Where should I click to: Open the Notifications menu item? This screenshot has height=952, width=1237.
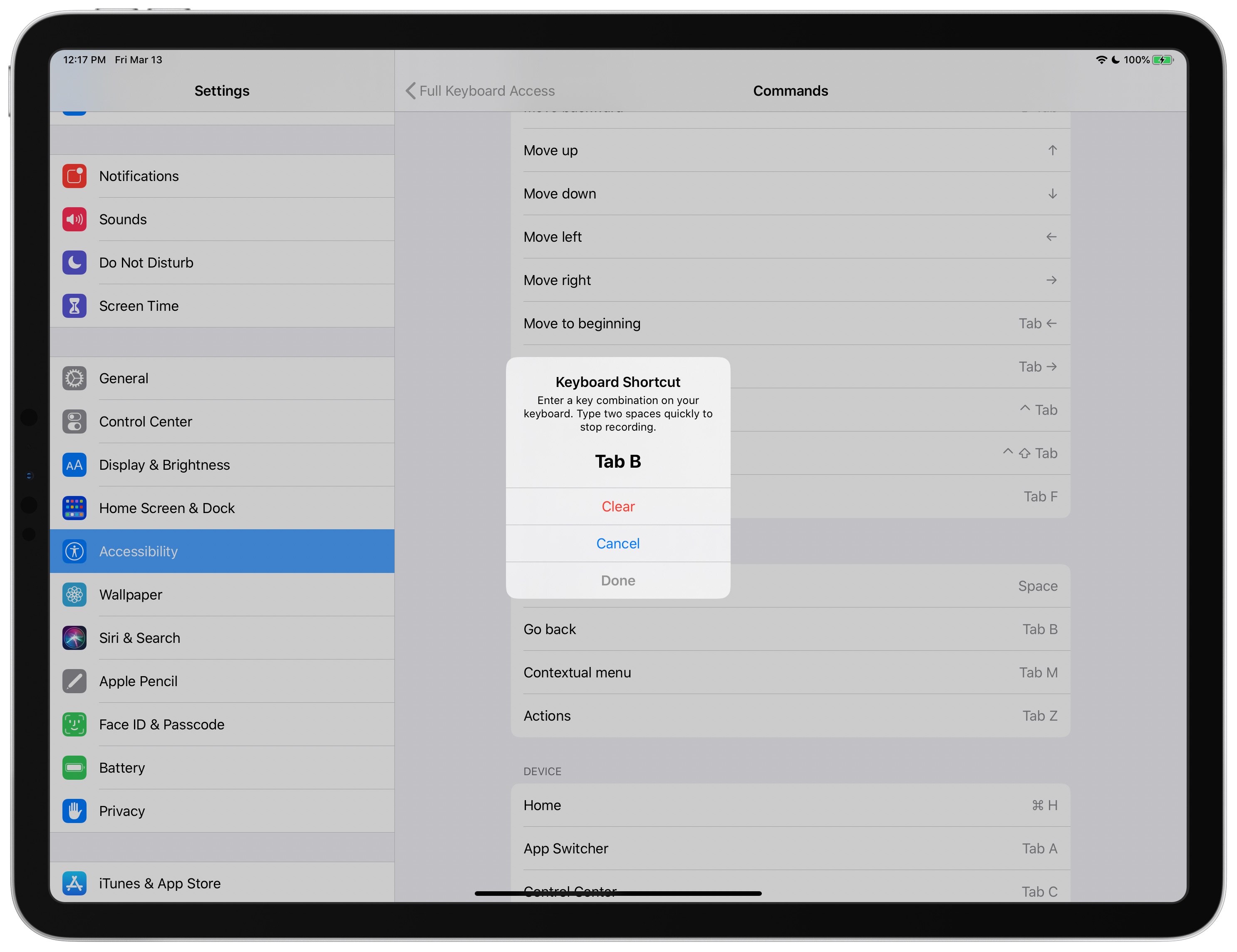pyautogui.click(x=222, y=176)
